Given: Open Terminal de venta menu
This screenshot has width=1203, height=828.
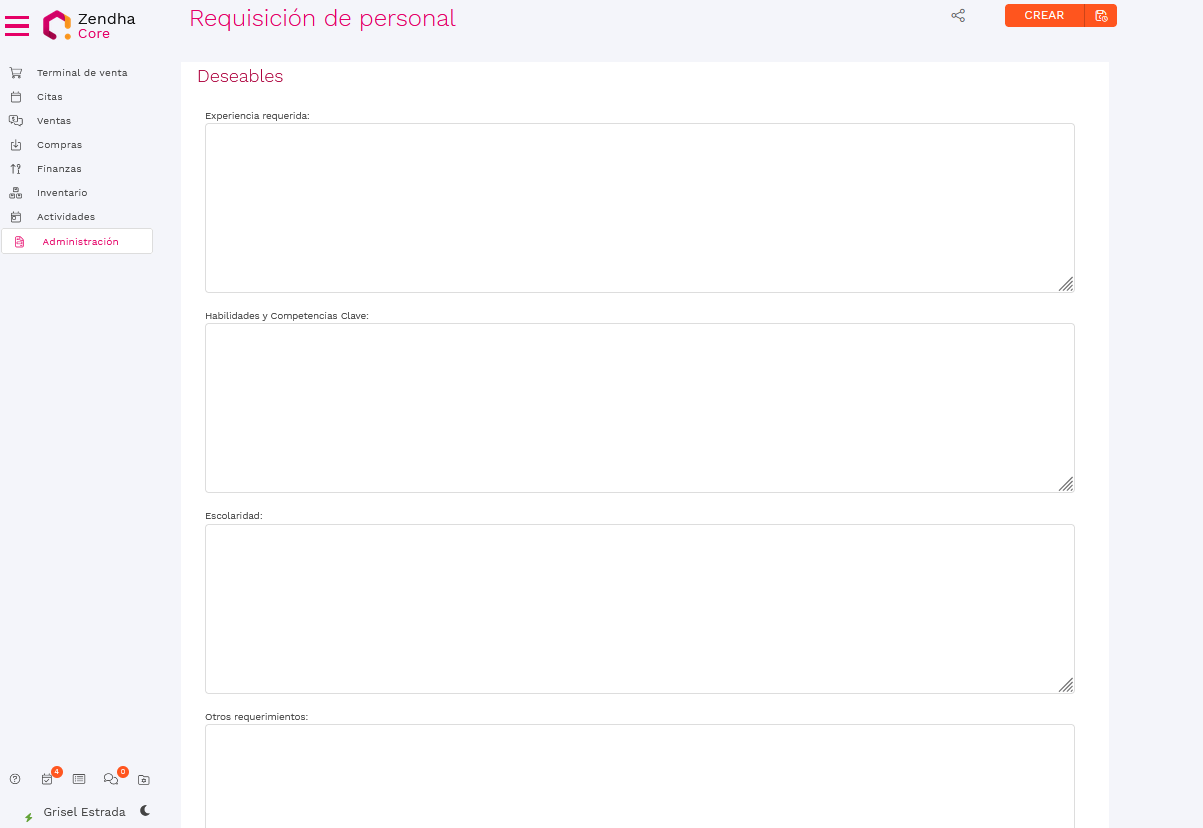Looking at the screenshot, I should (x=81, y=73).
